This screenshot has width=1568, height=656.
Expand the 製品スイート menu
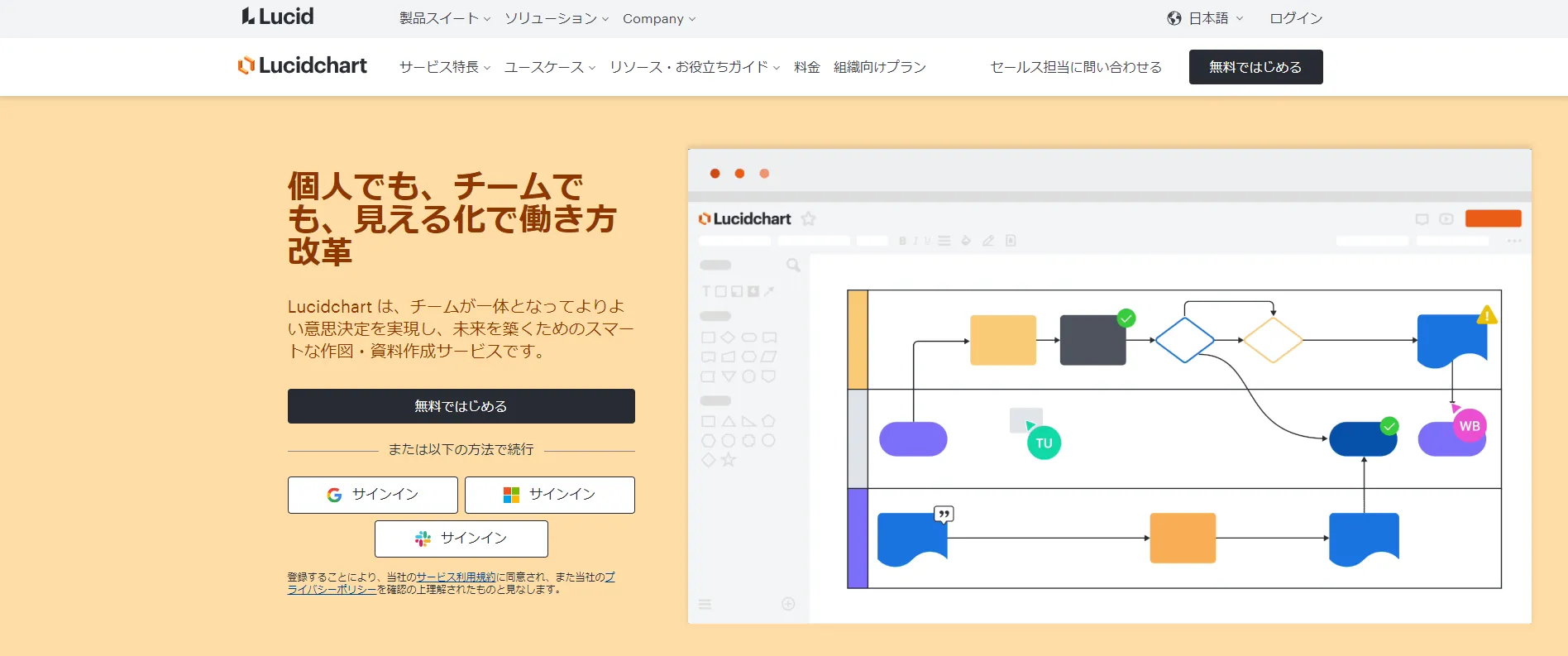(x=445, y=18)
